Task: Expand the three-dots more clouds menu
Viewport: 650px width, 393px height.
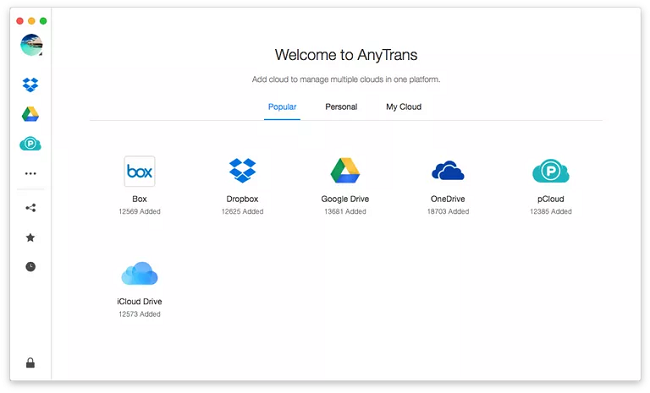Action: 30,173
